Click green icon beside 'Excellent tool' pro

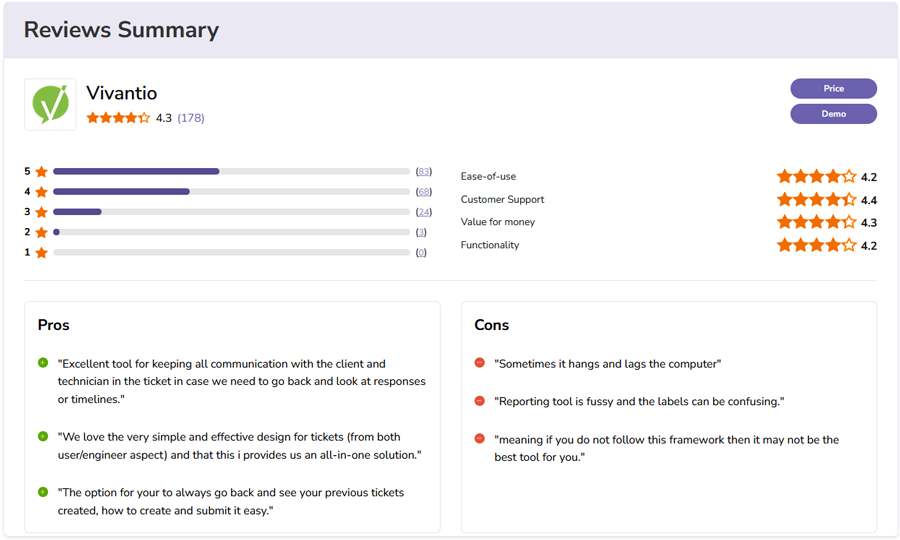(43, 363)
